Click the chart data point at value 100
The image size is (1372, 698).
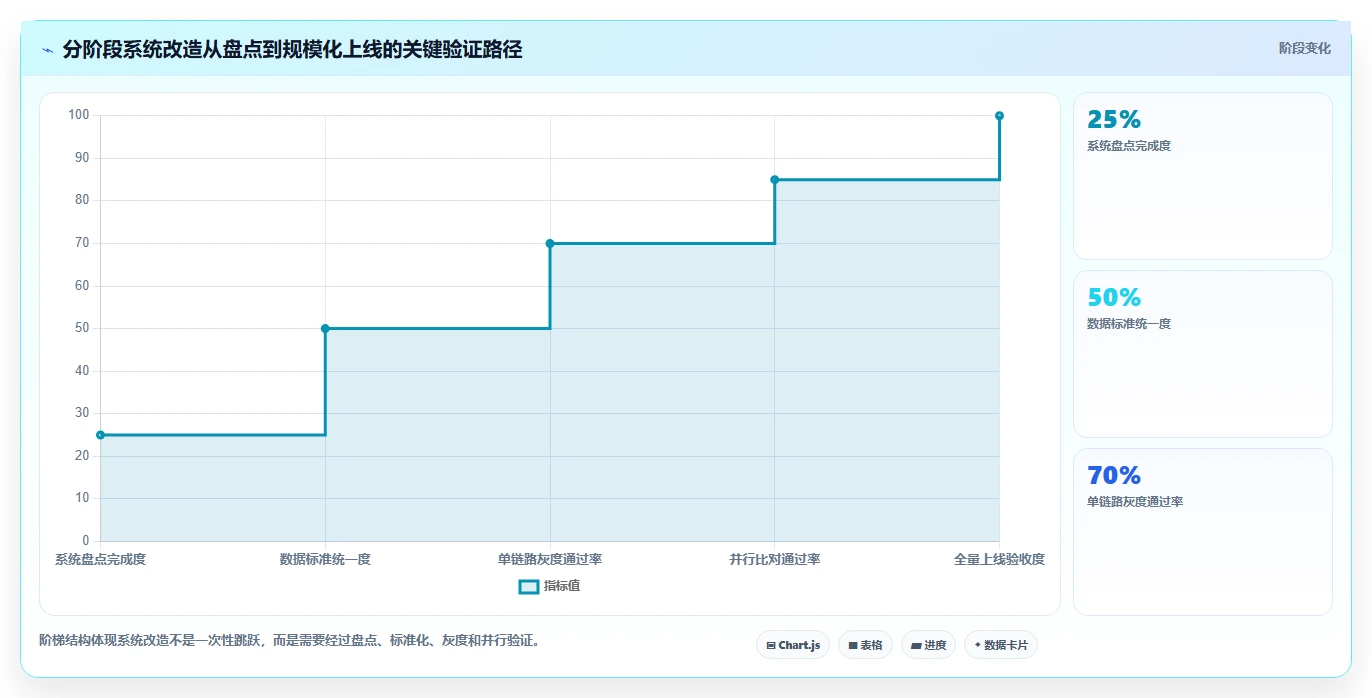tap(999, 116)
